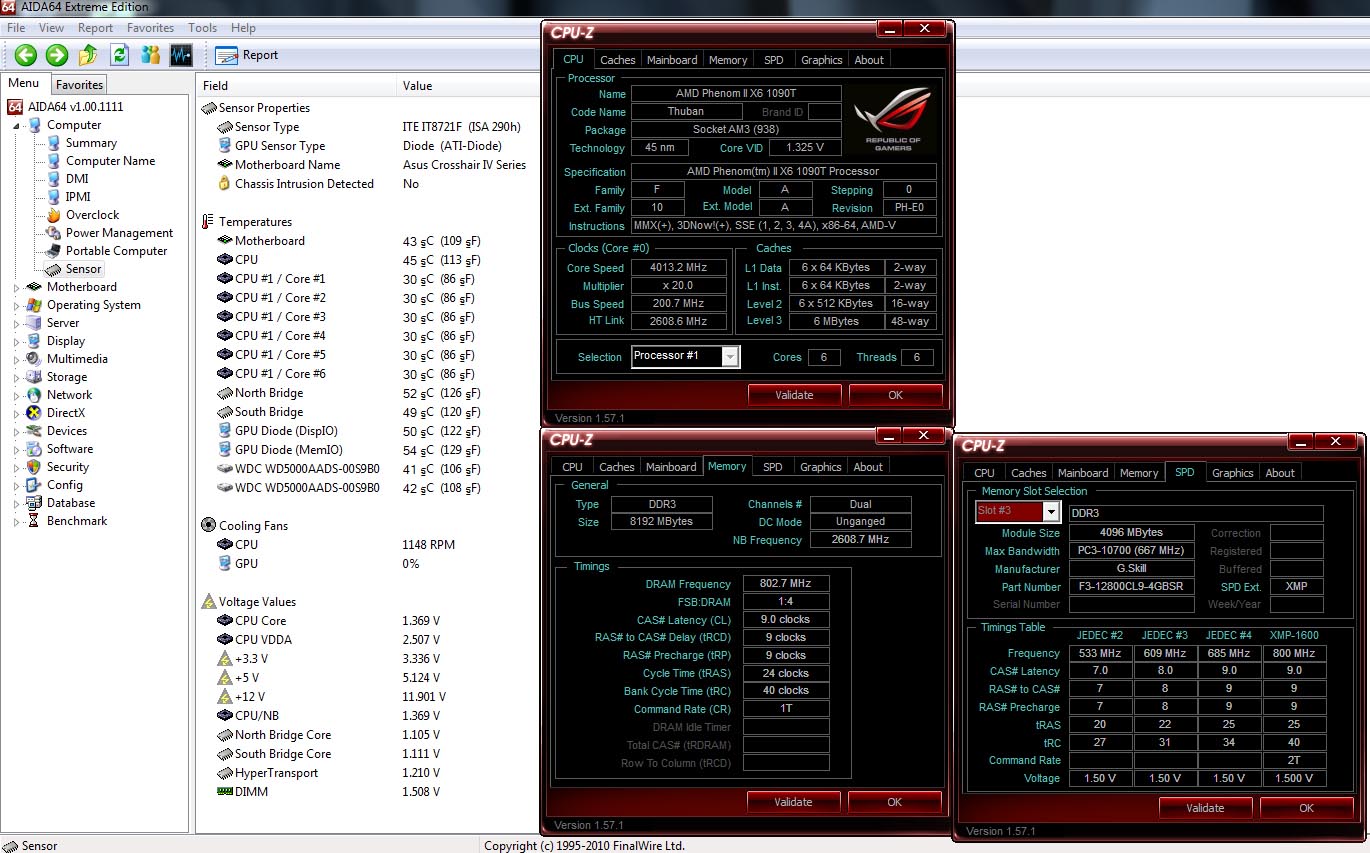Expand the Server tree node
This screenshot has width=1370, height=853.
(x=17, y=324)
